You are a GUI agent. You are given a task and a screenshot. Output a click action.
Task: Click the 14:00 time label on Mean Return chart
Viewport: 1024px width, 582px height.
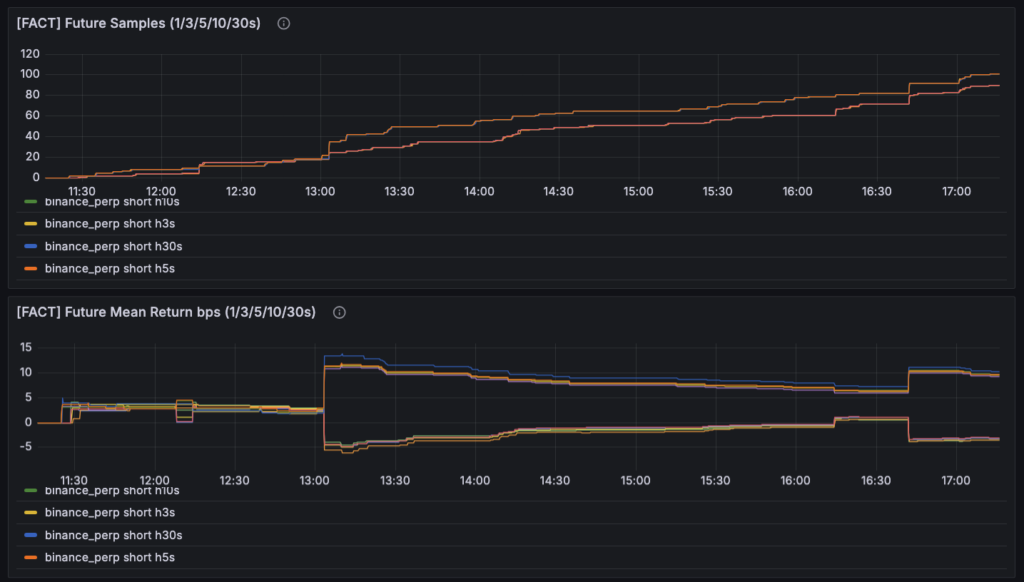(475, 480)
